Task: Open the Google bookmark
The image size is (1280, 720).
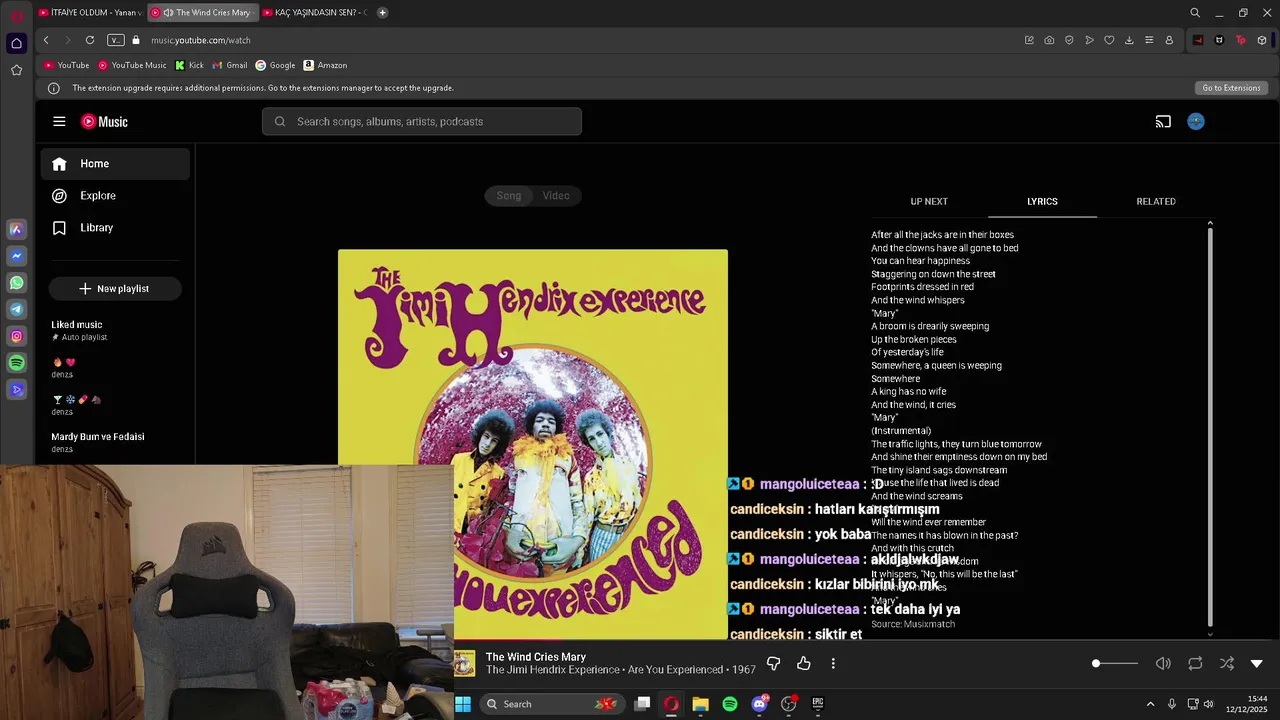Action: tap(275, 65)
